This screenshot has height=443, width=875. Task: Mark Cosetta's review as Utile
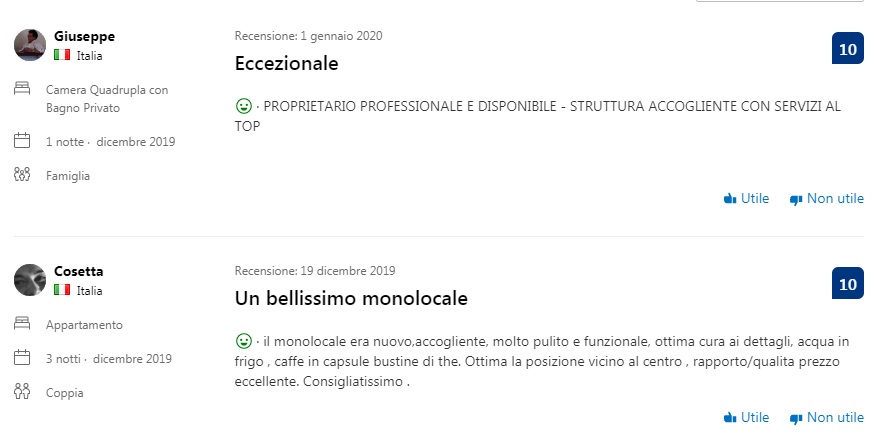[x=746, y=417]
